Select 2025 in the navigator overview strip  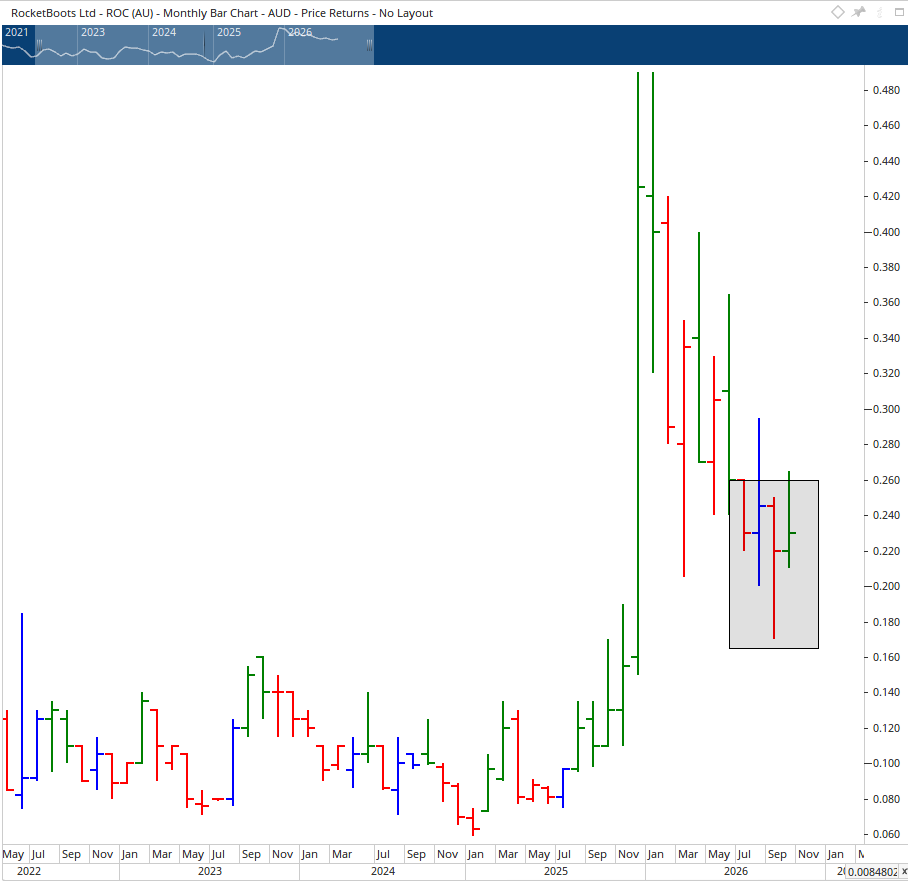point(229,32)
